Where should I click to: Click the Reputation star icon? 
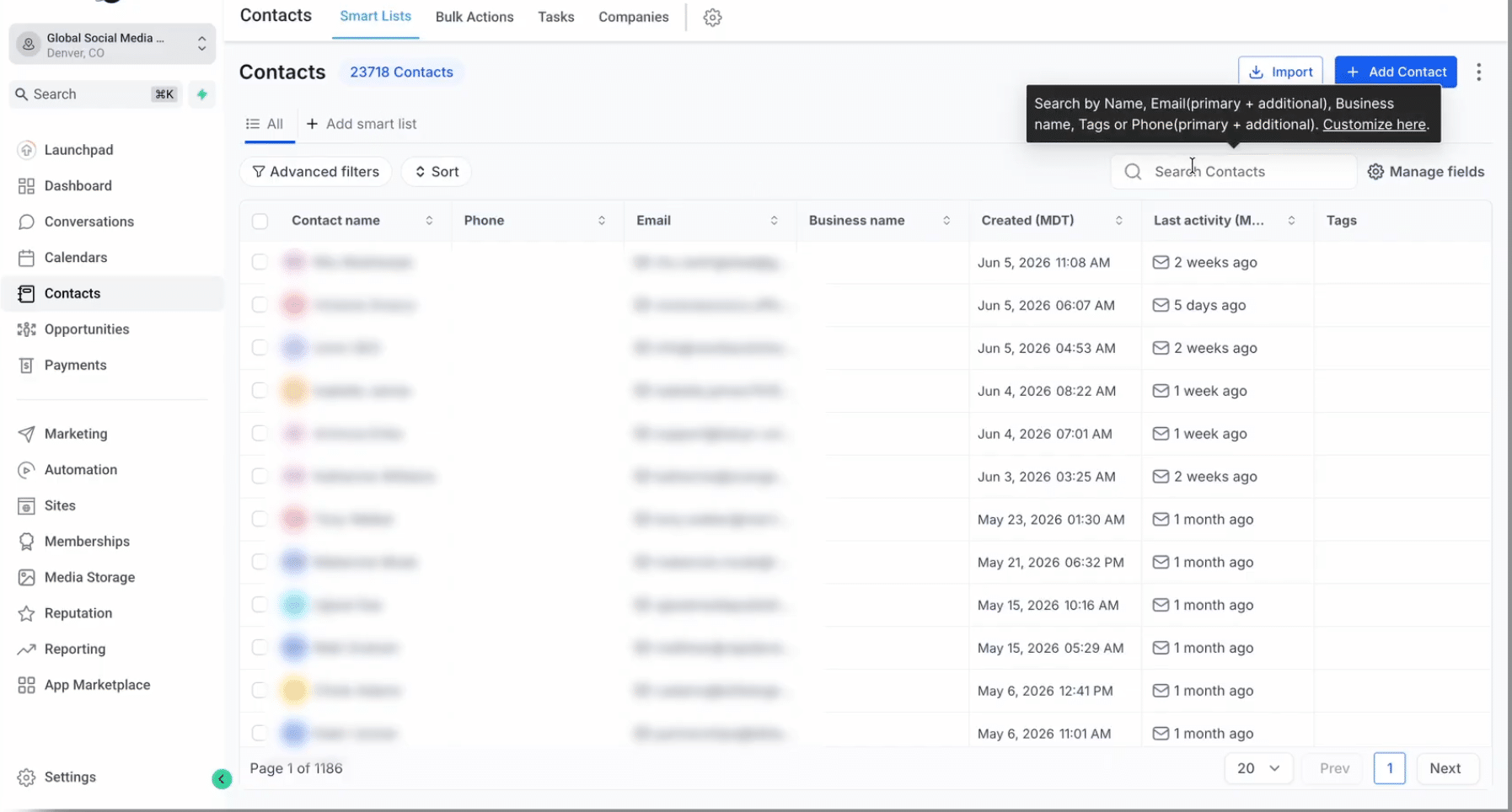click(x=27, y=613)
